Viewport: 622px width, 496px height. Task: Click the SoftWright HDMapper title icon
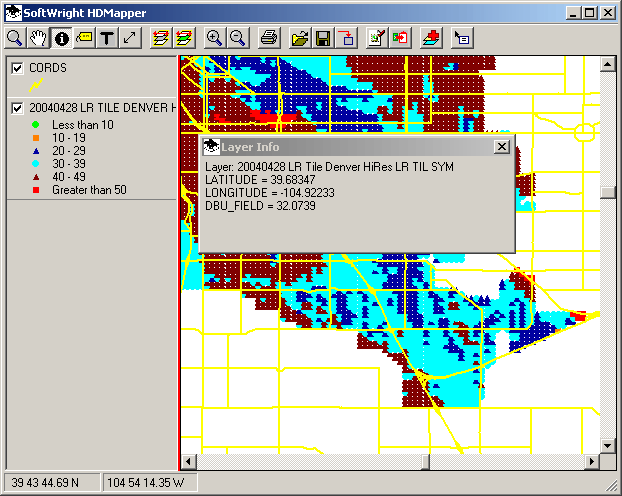(x=13, y=13)
